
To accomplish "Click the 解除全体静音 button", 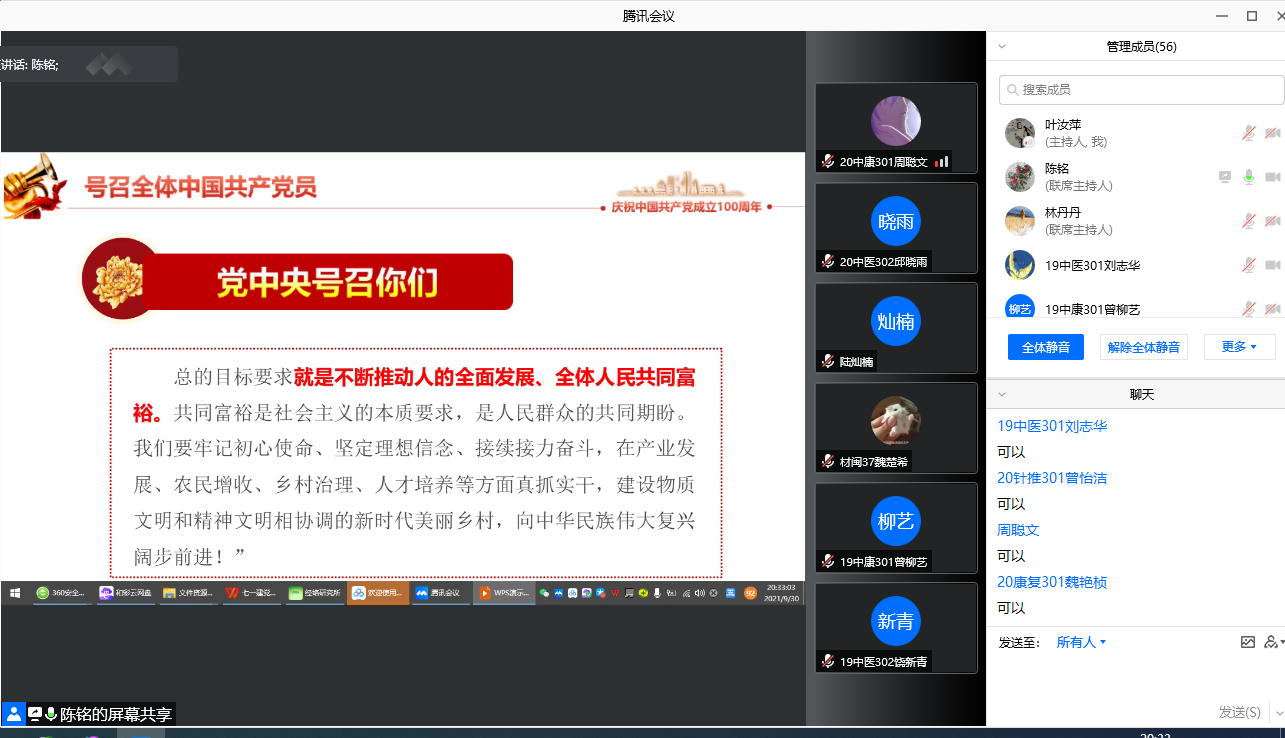I will (1143, 347).
